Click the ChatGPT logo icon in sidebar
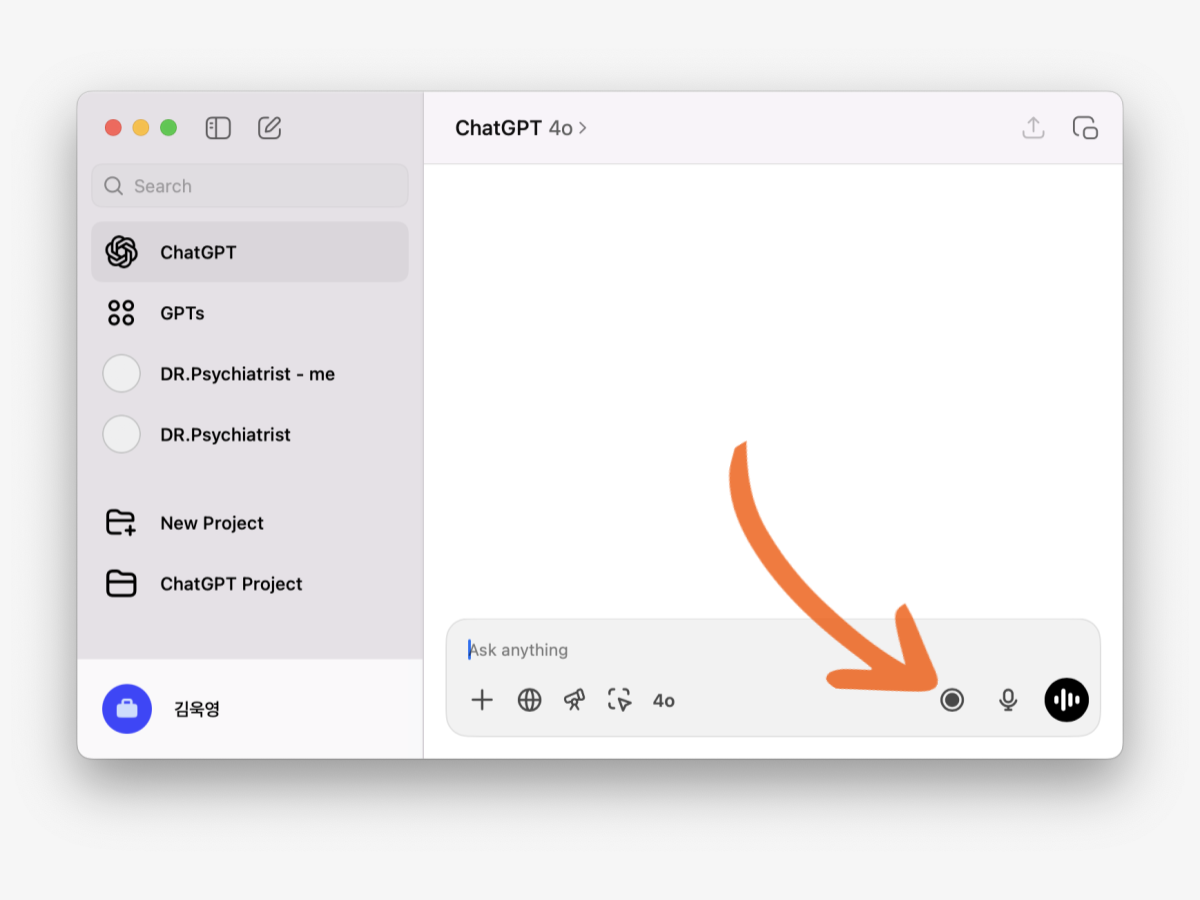The width and height of the screenshot is (1200, 900). tap(121, 252)
